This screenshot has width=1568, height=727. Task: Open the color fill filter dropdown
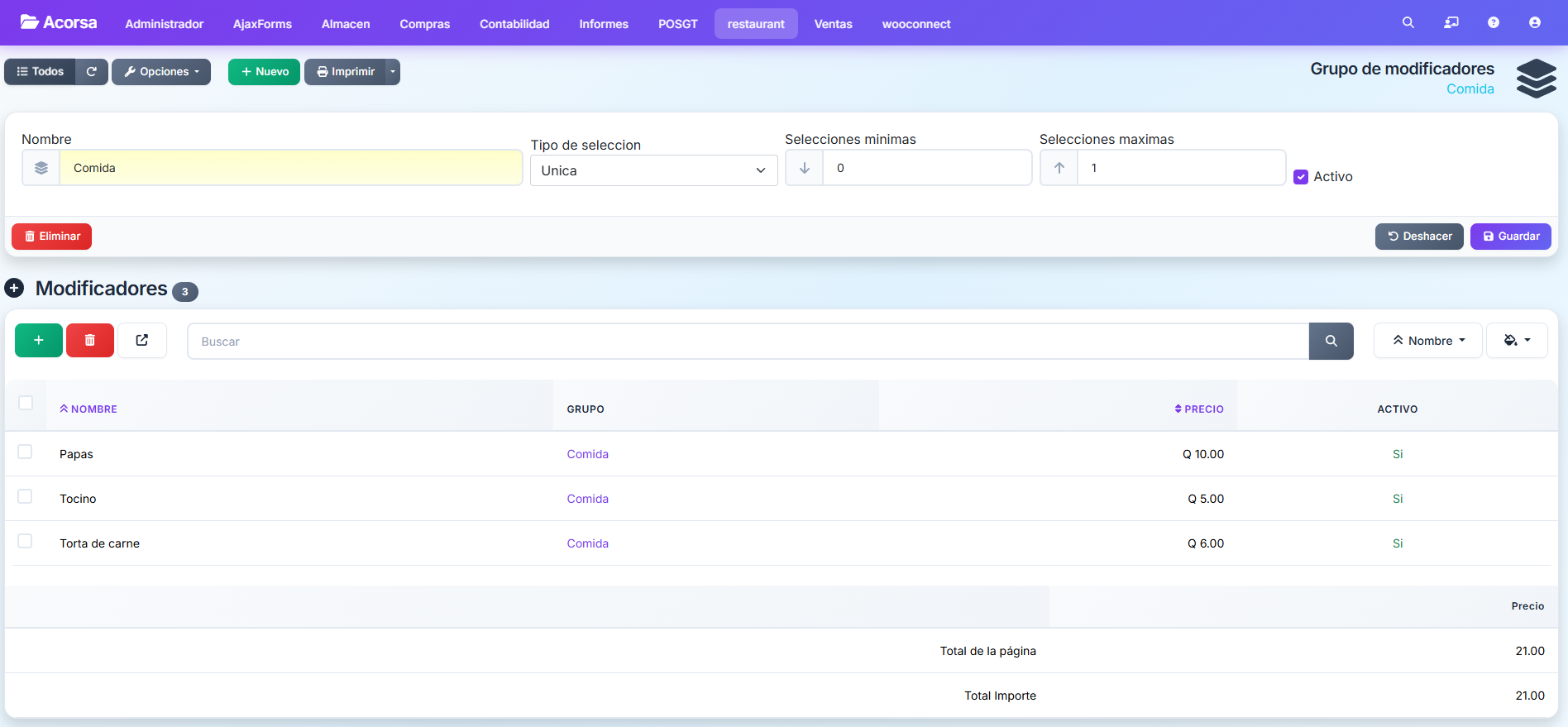click(x=1517, y=341)
